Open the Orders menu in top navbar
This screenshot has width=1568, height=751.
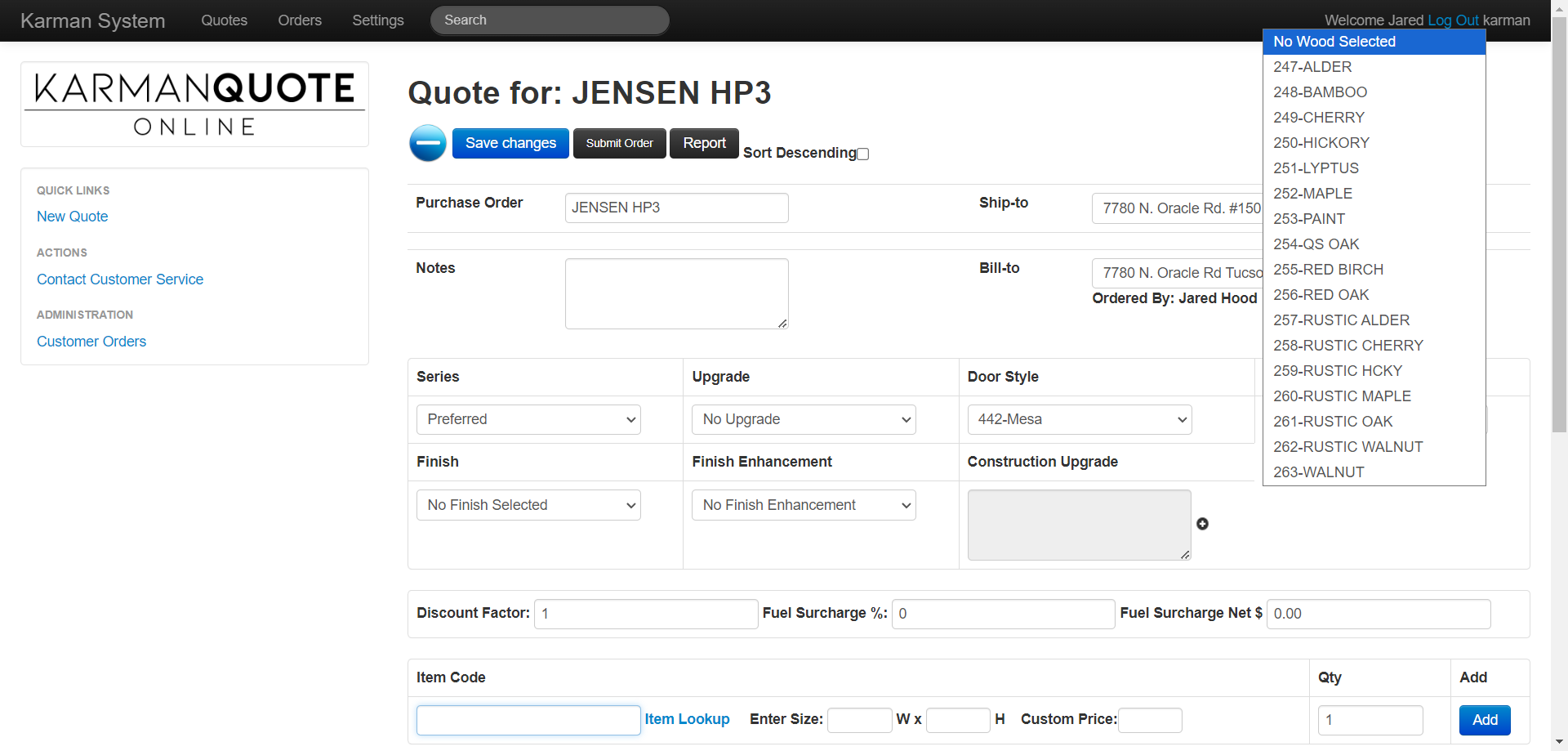tap(300, 20)
